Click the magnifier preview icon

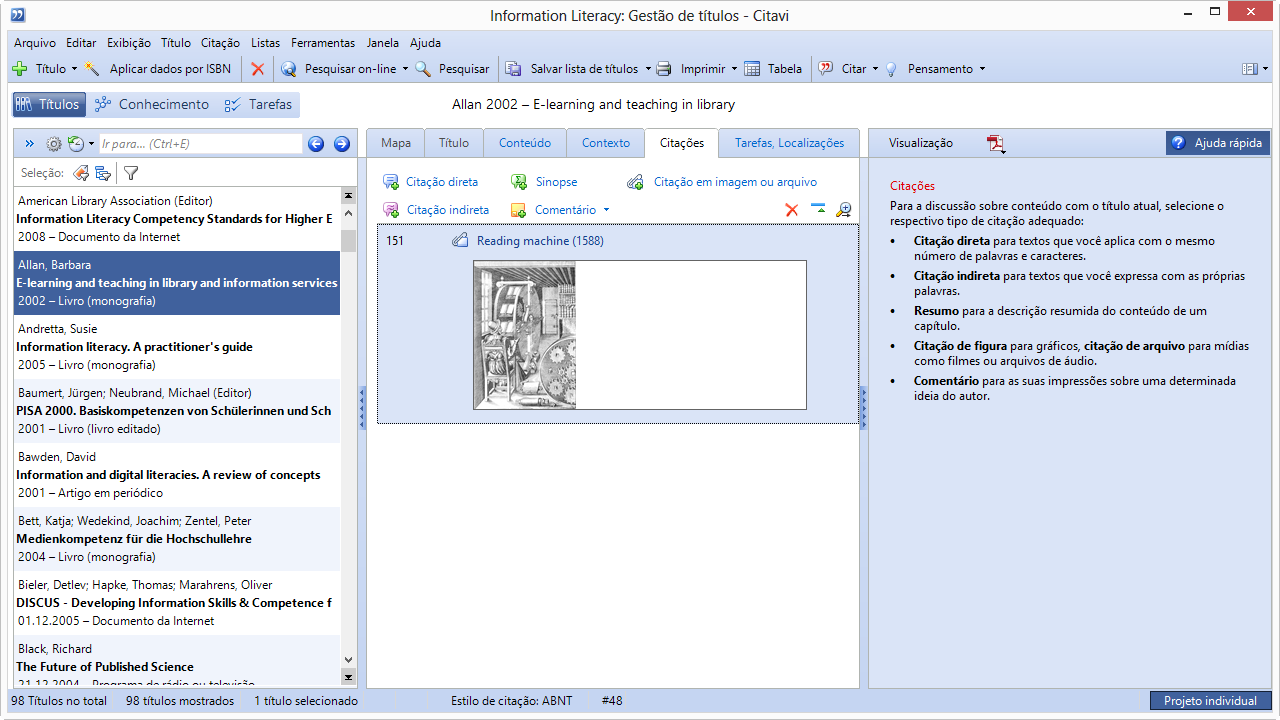pyautogui.click(x=844, y=210)
